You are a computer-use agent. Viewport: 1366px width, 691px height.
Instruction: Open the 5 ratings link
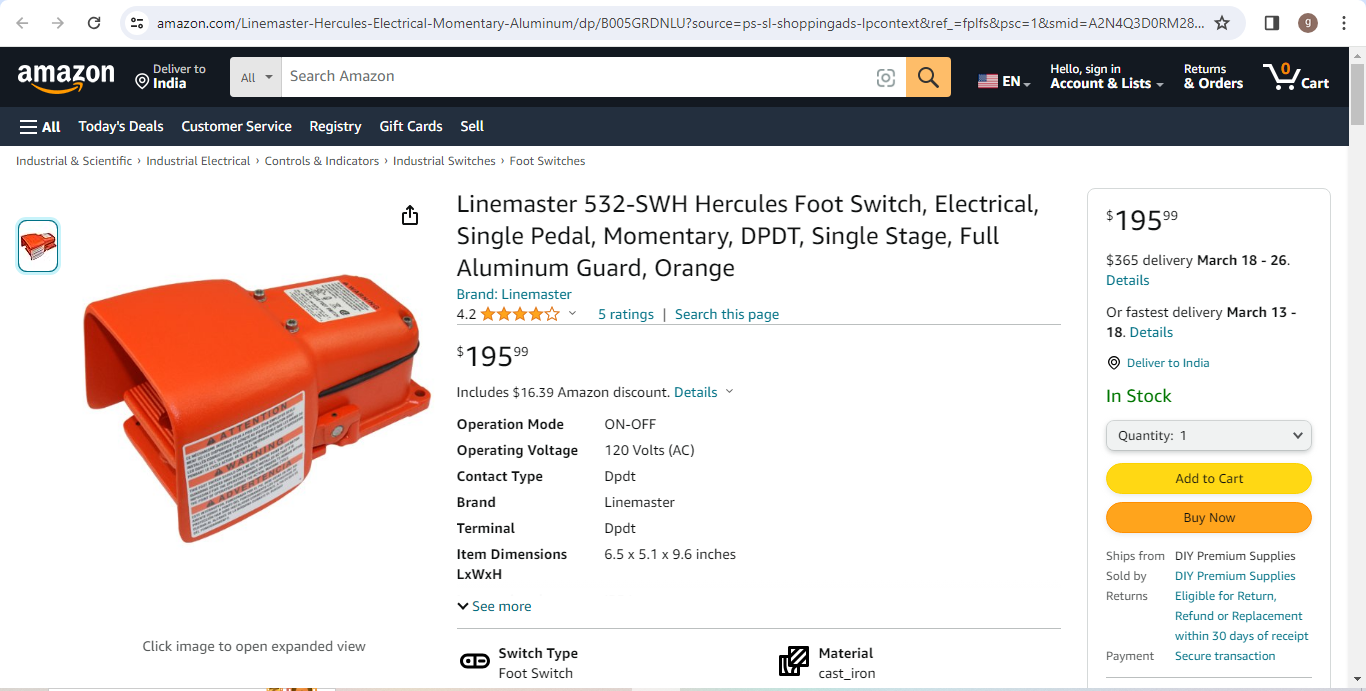tap(626, 314)
